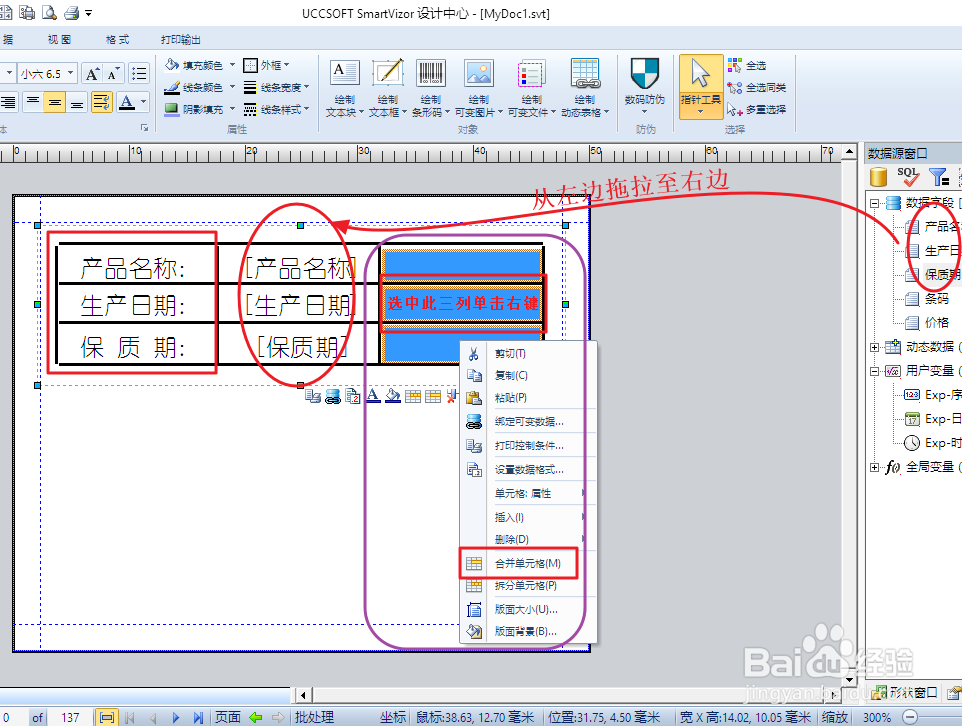Collapse the 数据字段 tree node
The image size is (969, 726).
[x=874, y=203]
